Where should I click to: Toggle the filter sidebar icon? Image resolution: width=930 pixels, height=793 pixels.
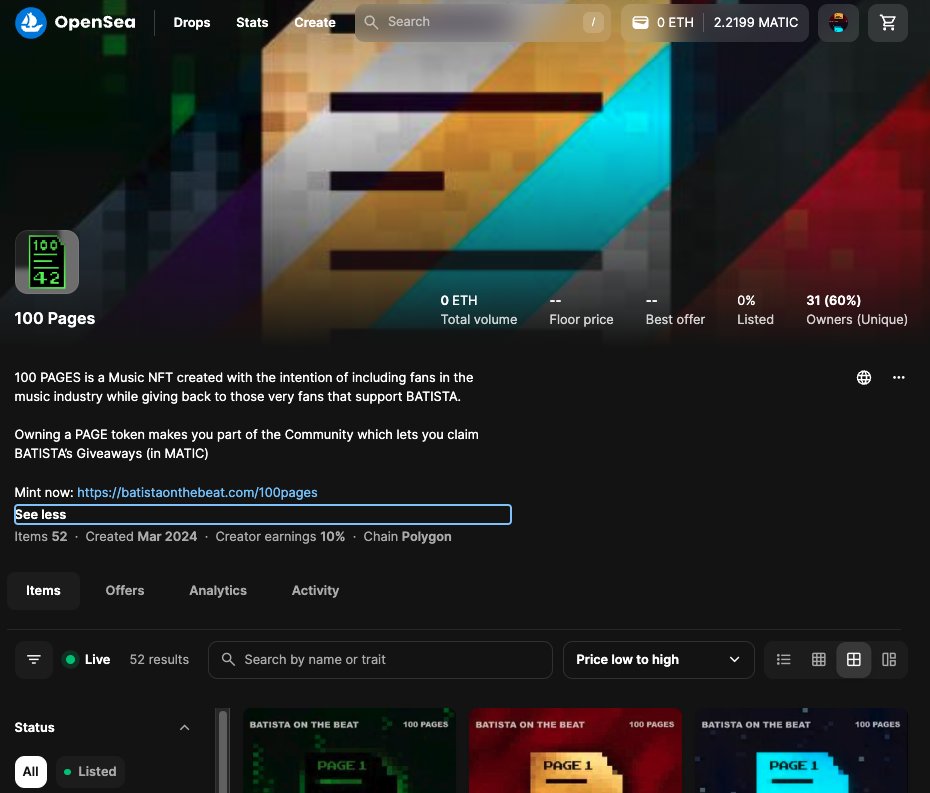34,660
